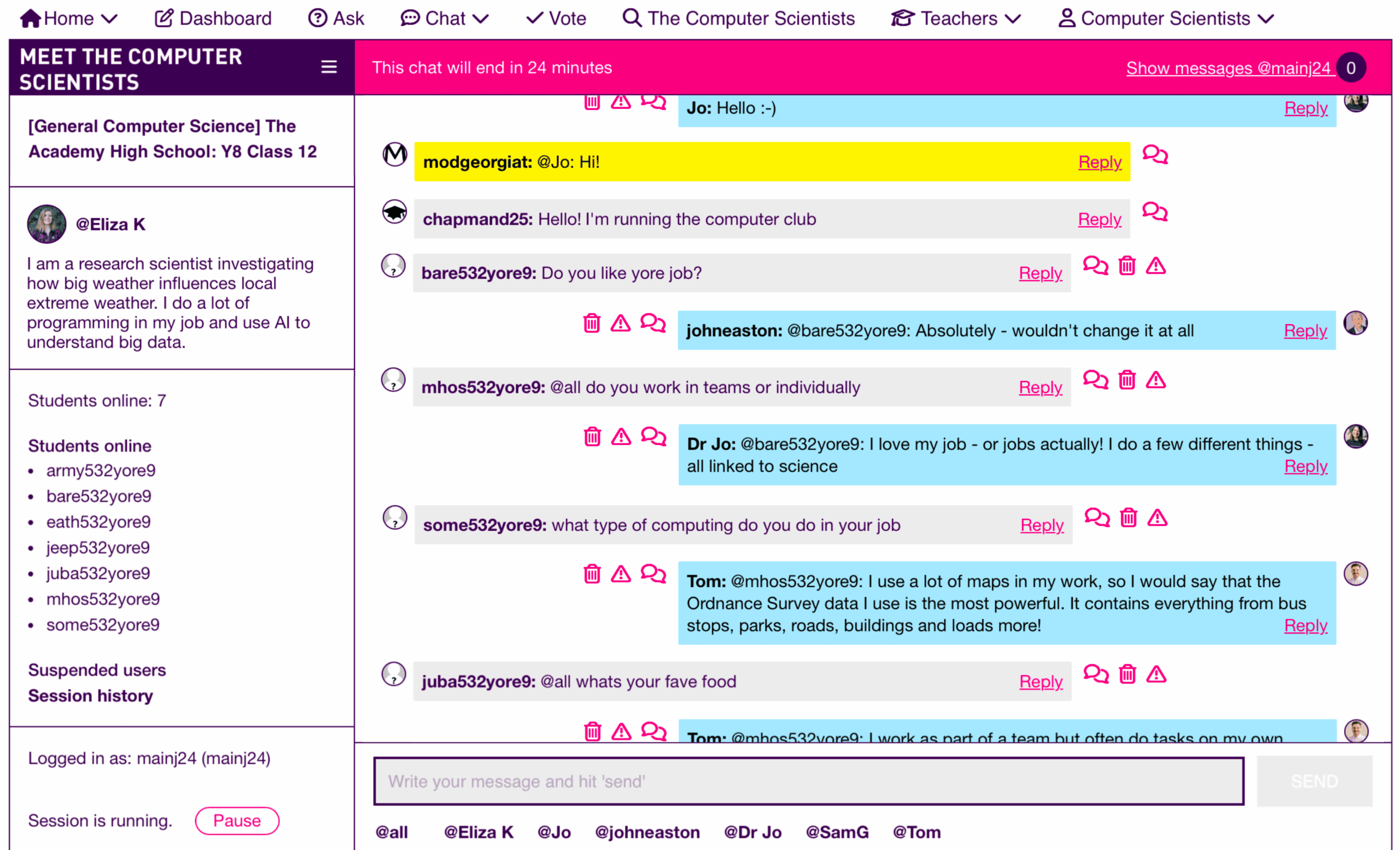Open the Session history section

point(91,695)
